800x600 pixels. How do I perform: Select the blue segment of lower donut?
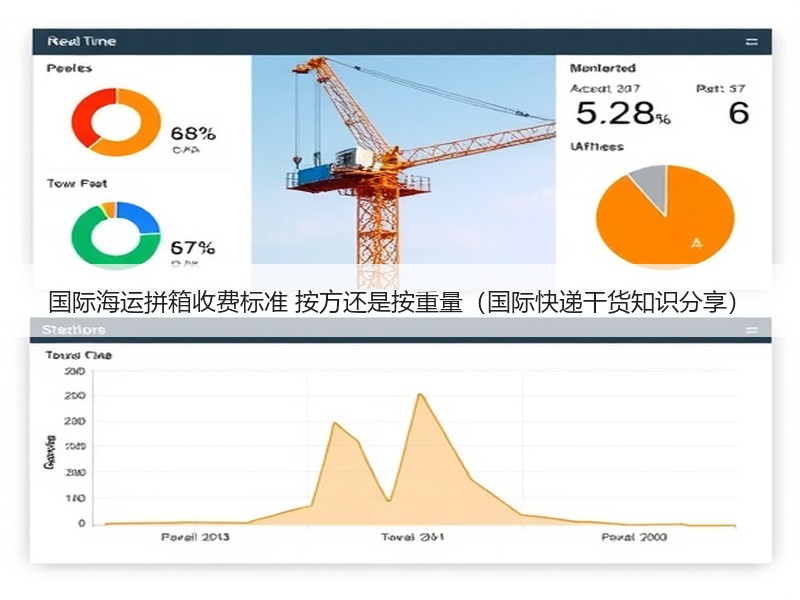(140, 216)
